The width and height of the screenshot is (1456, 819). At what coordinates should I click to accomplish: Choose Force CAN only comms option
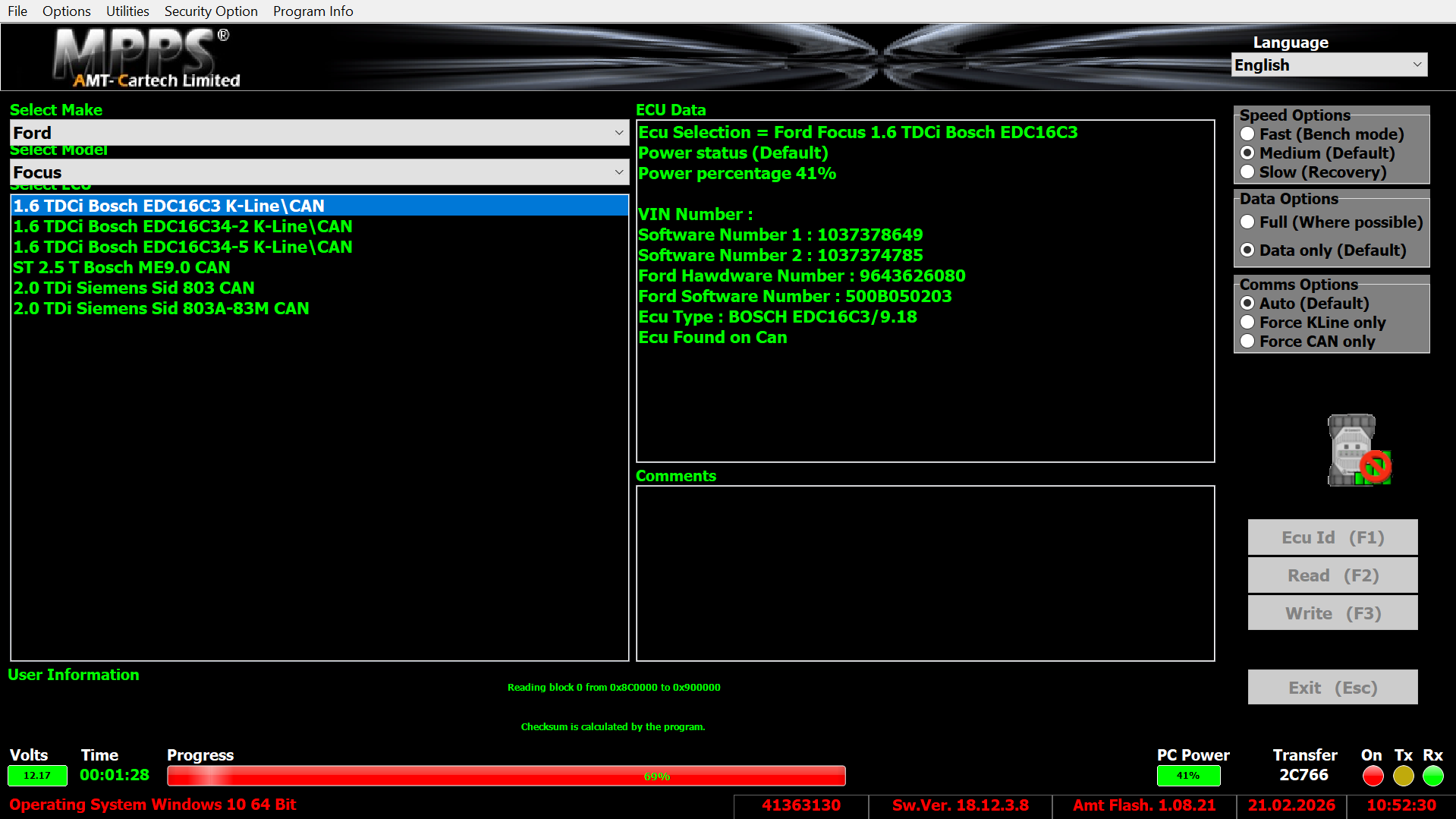point(1247,342)
